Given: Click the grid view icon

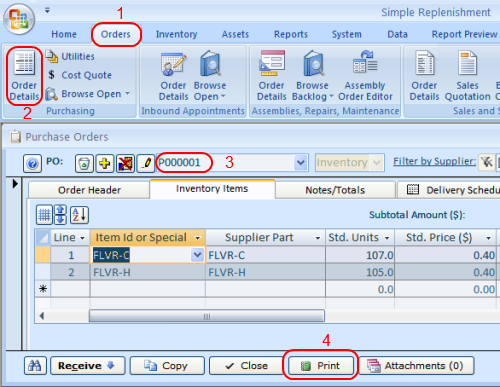Looking at the screenshot, I should coord(44,215).
